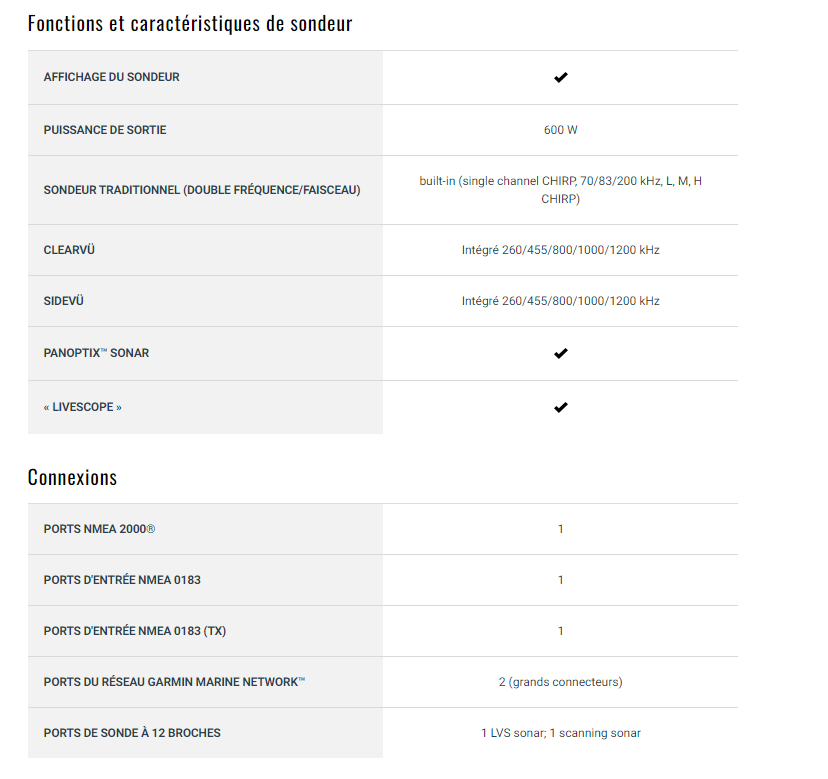Click the Garmin Marine Network ports label
Image resolution: width=828 pixels, height=779 pixels.
coord(174,682)
